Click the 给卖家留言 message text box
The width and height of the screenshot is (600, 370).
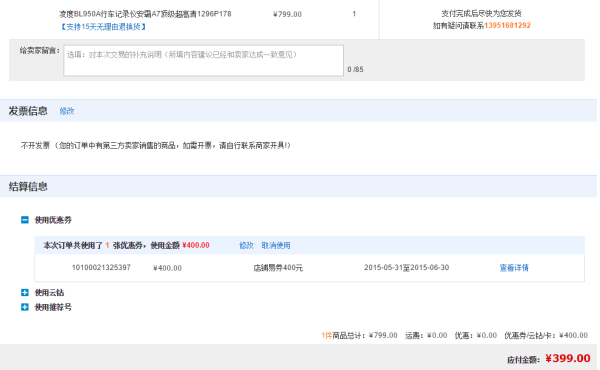pyautogui.click(x=204, y=60)
